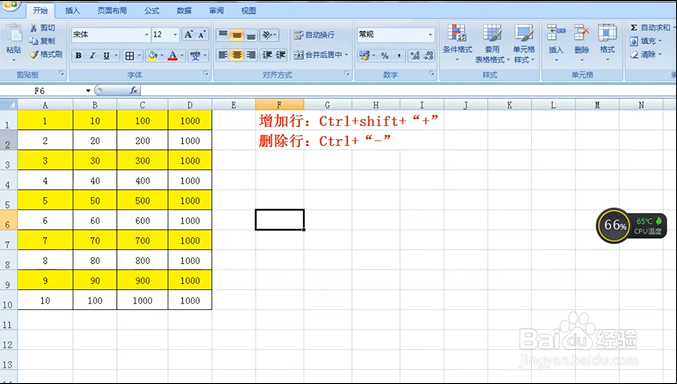Viewport: 677px width, 384px height.
Task: Toggle Italic formatting
Action: (x=92, y=55)
